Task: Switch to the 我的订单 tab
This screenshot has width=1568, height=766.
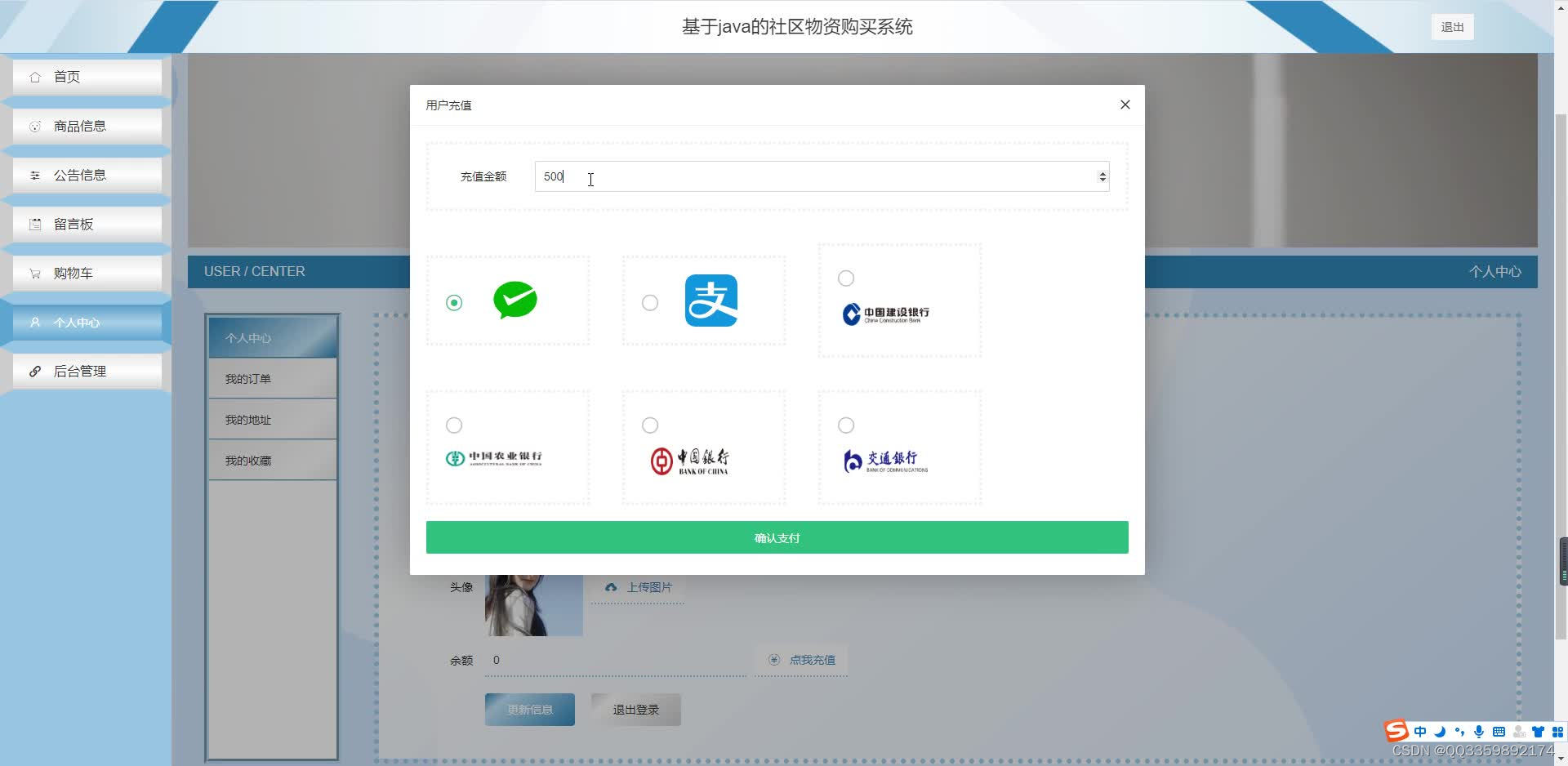Action: (x=273, y=379)
